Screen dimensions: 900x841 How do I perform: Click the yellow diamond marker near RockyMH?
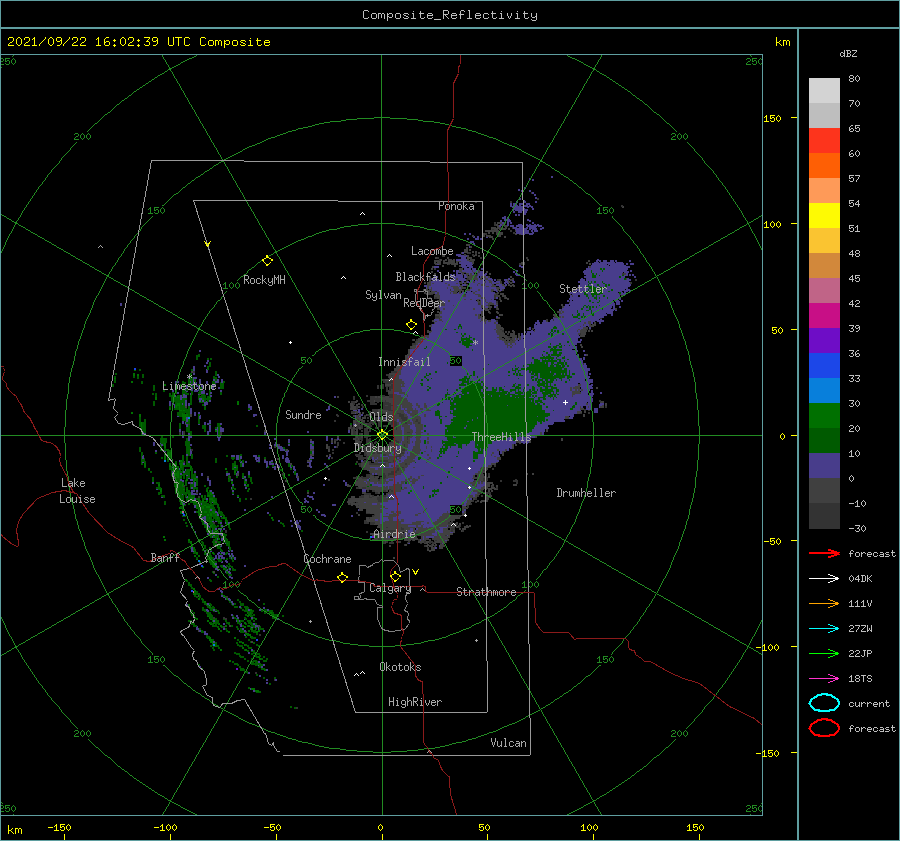click(267, 261)
